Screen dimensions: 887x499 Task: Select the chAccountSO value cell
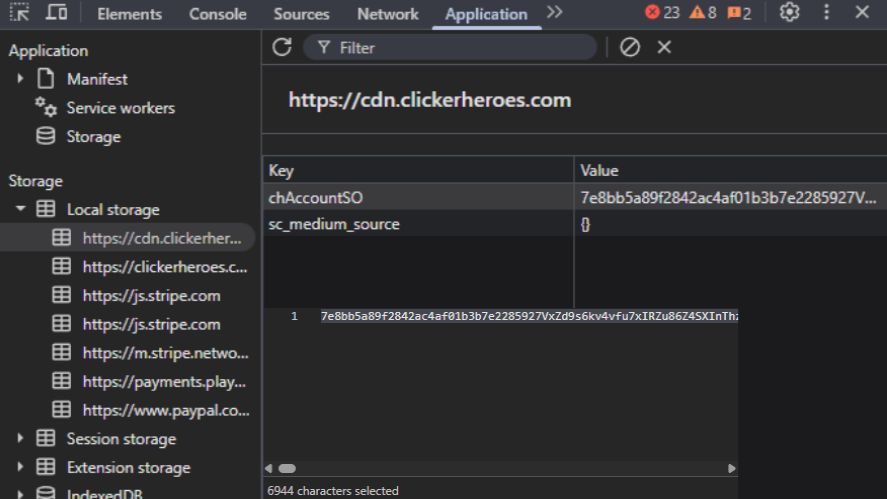point(731,197)
